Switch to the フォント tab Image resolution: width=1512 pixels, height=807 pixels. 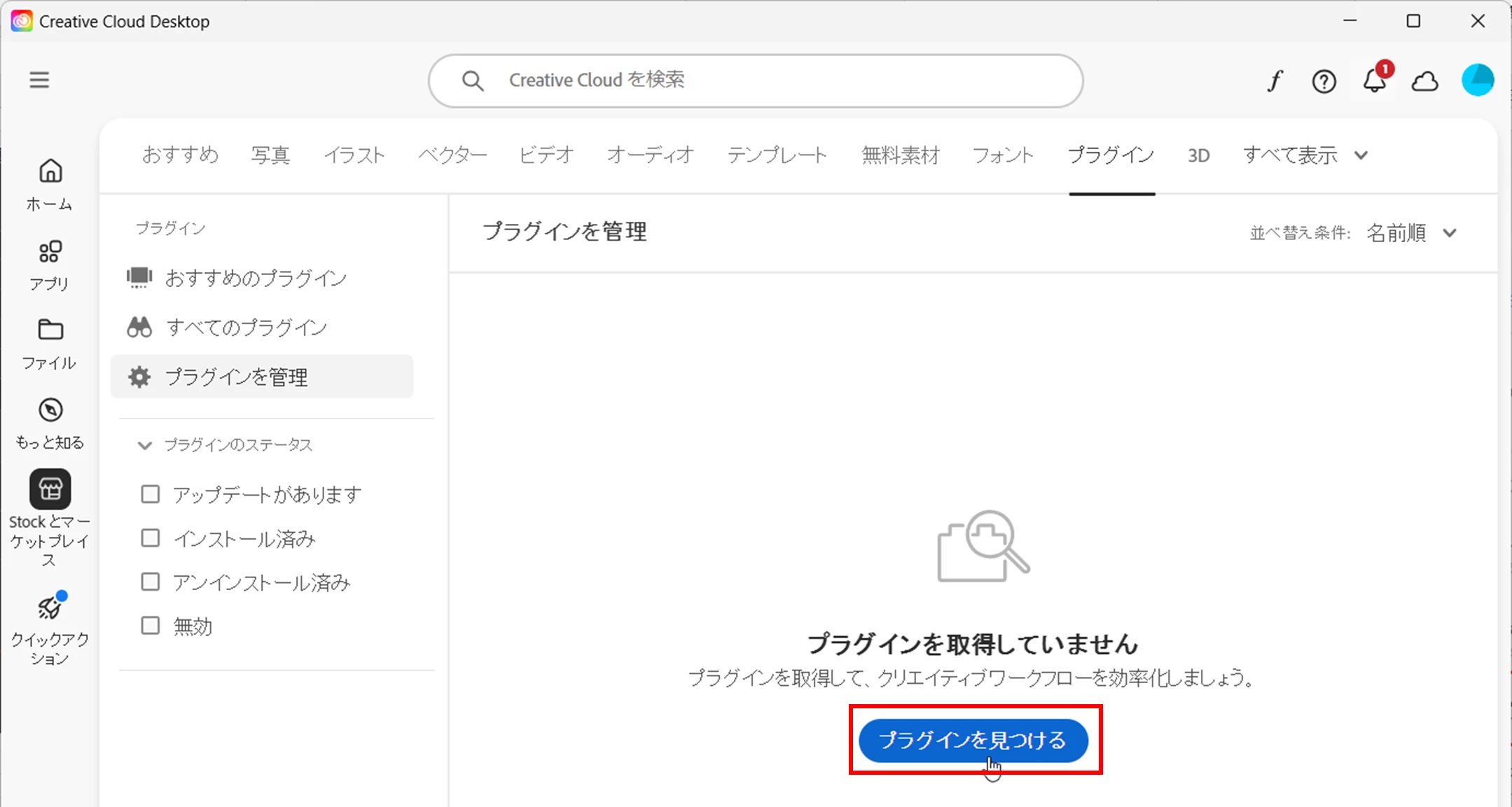(x=1003, y=155)
